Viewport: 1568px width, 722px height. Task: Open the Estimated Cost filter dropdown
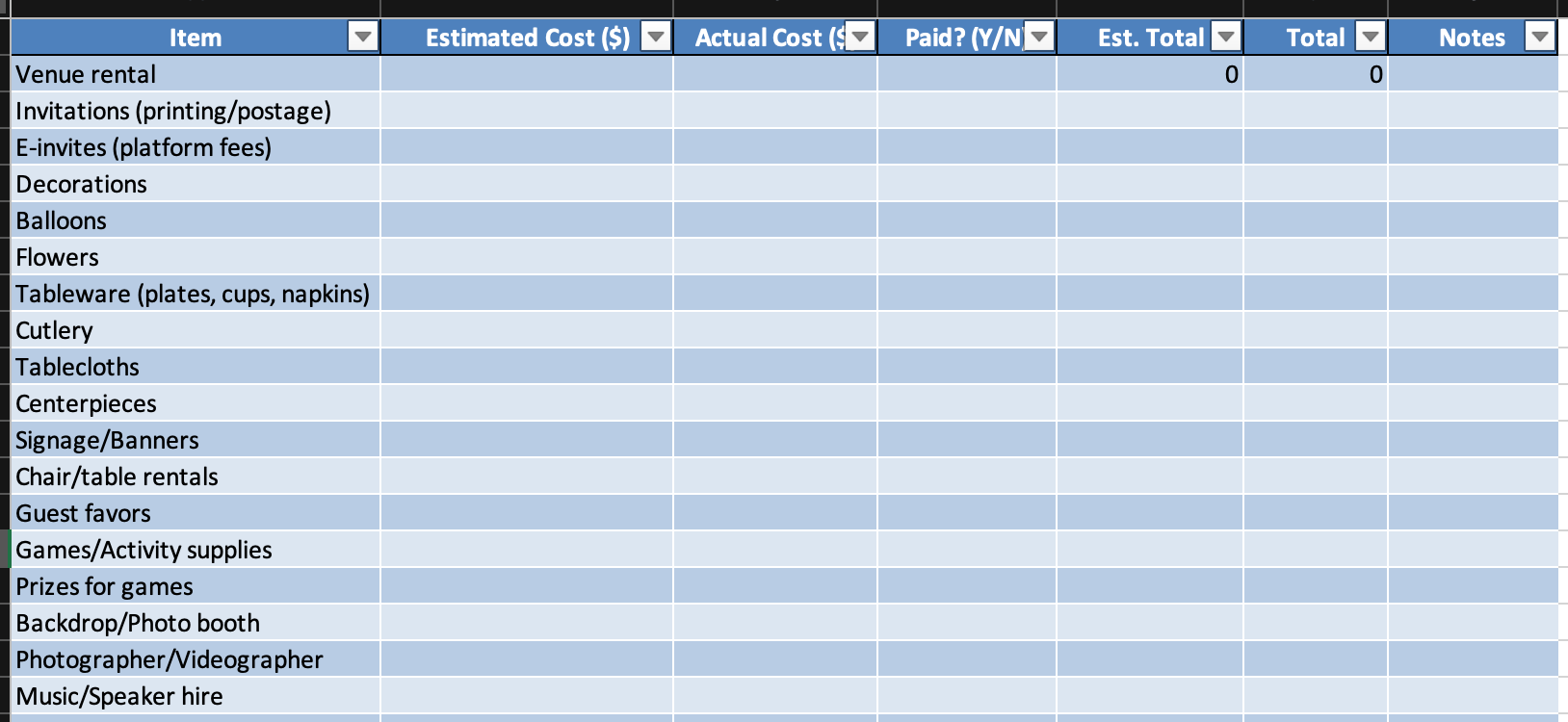click(656, 38)
